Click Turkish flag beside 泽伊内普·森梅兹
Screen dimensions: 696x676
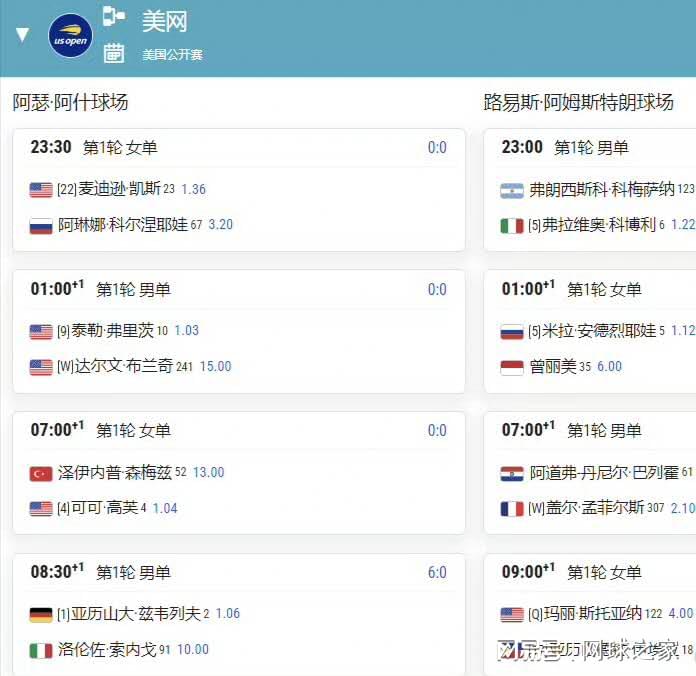coord(41,473)
